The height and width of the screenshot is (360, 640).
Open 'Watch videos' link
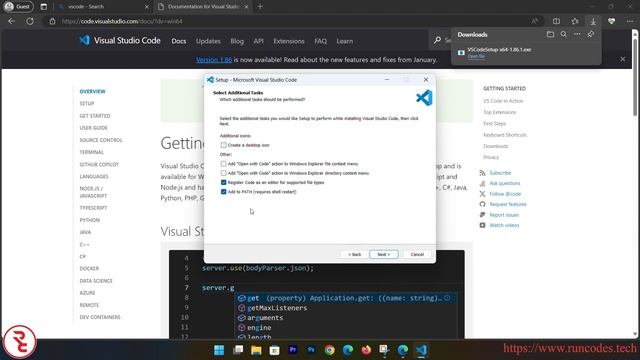[504, 225]
